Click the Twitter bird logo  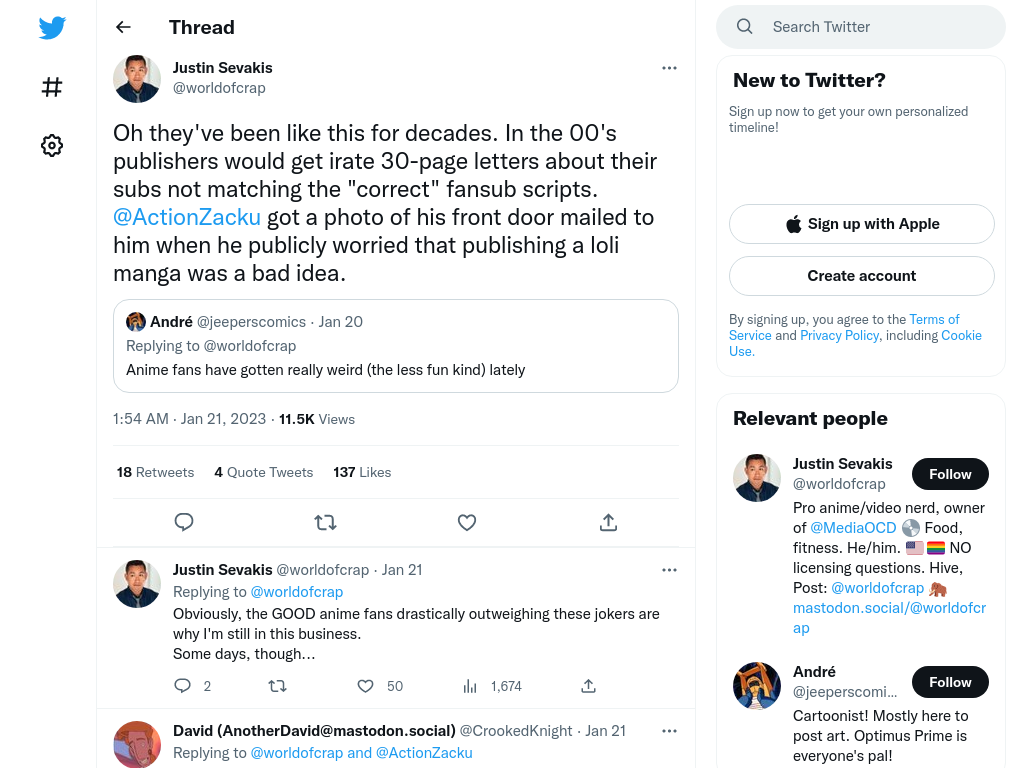[52, 27]
